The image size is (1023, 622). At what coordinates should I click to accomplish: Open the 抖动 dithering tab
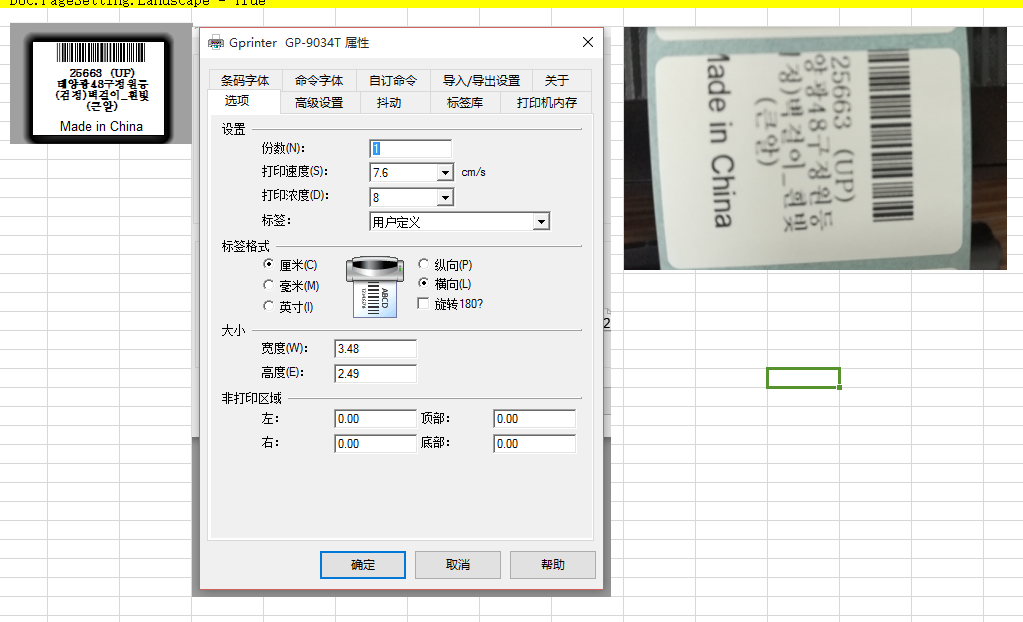pos(389,102)
